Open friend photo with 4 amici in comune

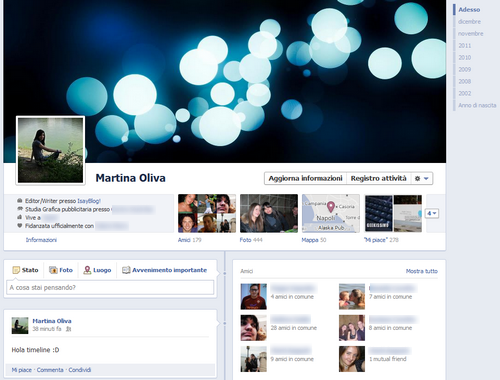tap(254, 297)
